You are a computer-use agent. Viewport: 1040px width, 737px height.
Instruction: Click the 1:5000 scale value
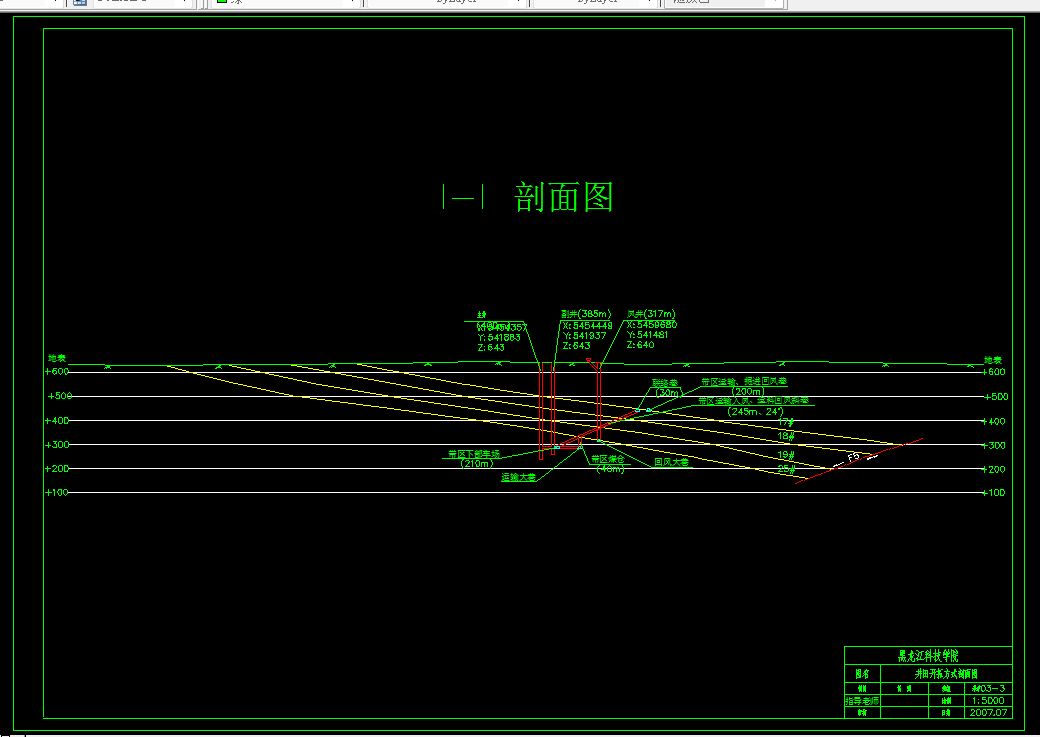(x=988, y=701)
